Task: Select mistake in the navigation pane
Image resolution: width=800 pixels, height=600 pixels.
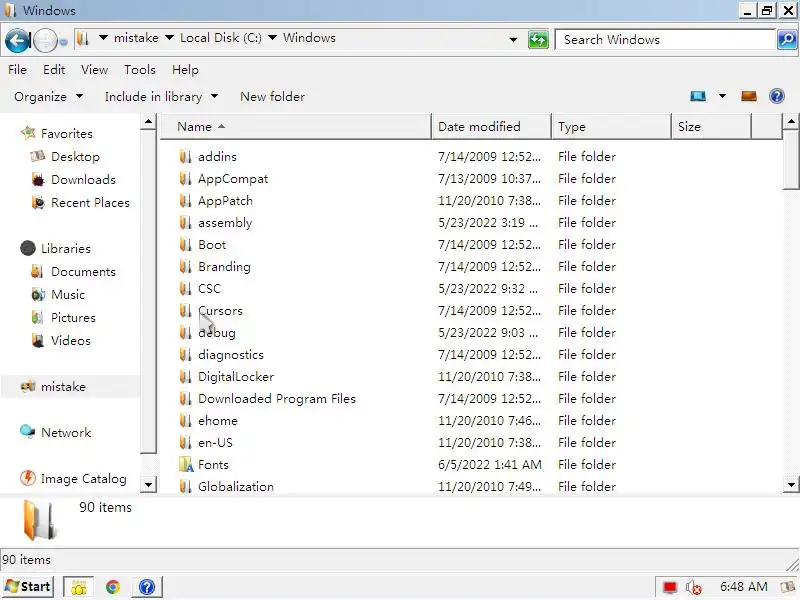Action: 63,387
